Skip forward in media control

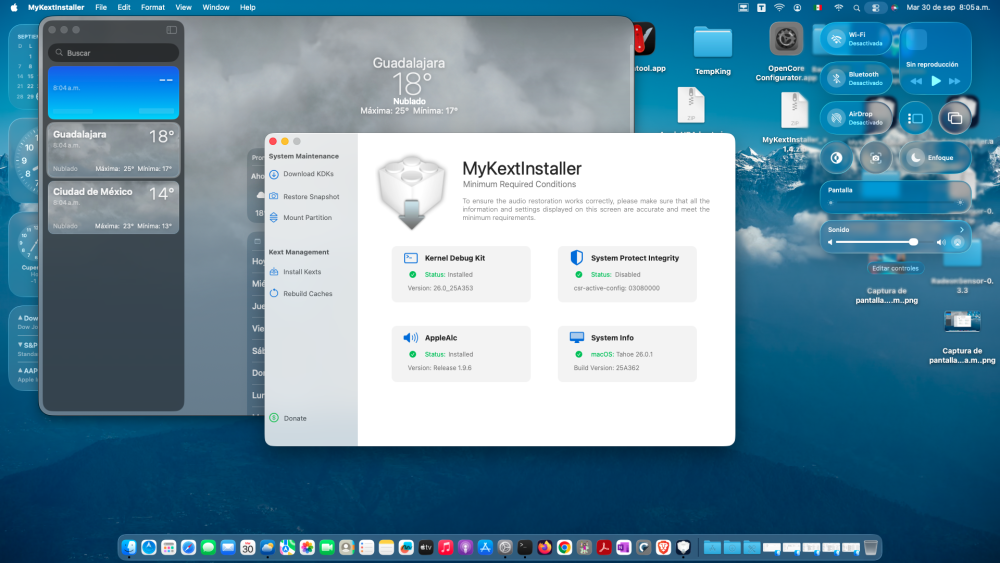(955, 81)
